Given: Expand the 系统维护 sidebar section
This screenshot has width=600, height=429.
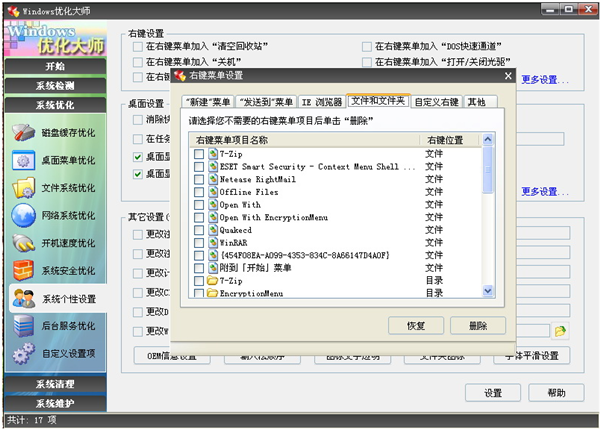Looking at the screenshot, I should click(55, 403).
